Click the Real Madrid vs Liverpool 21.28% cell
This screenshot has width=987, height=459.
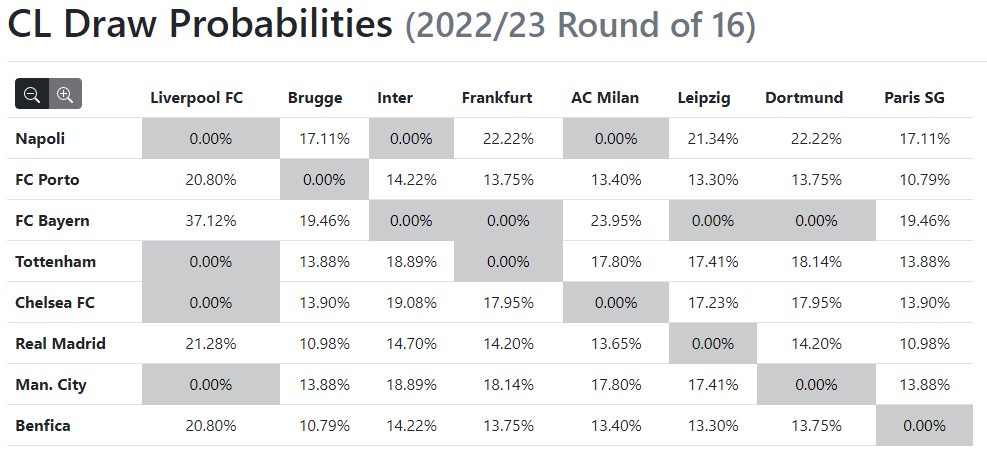211,344
